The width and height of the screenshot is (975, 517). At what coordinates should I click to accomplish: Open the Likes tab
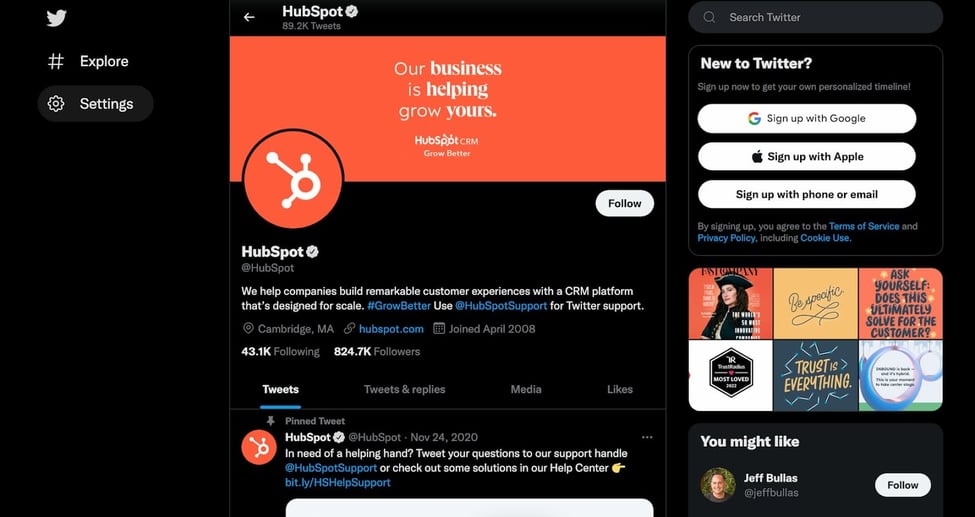(x=620, y=389)
